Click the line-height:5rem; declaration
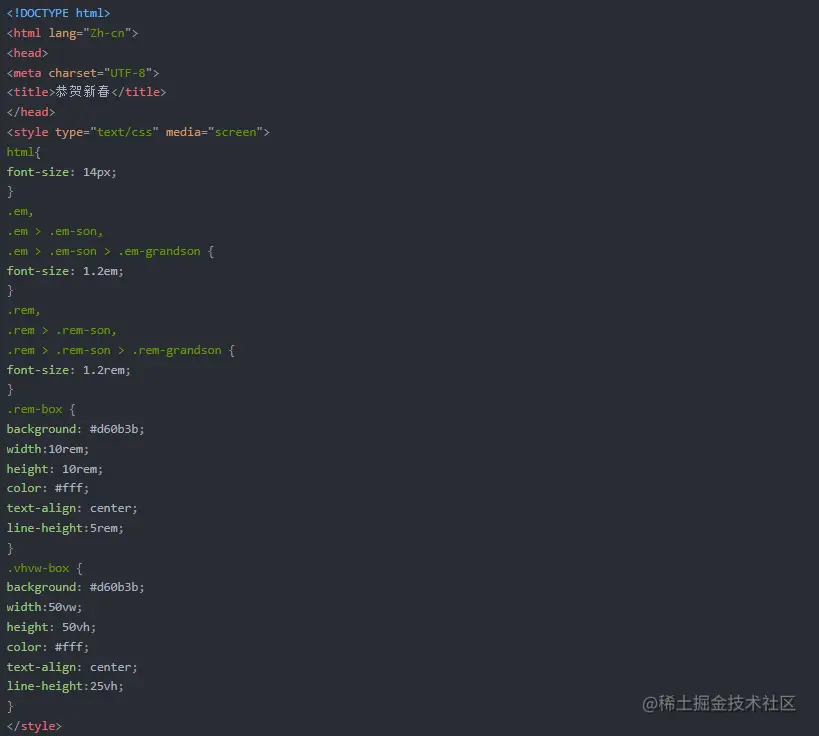Viewport: 819px width, 736px height. click(65, 528)
